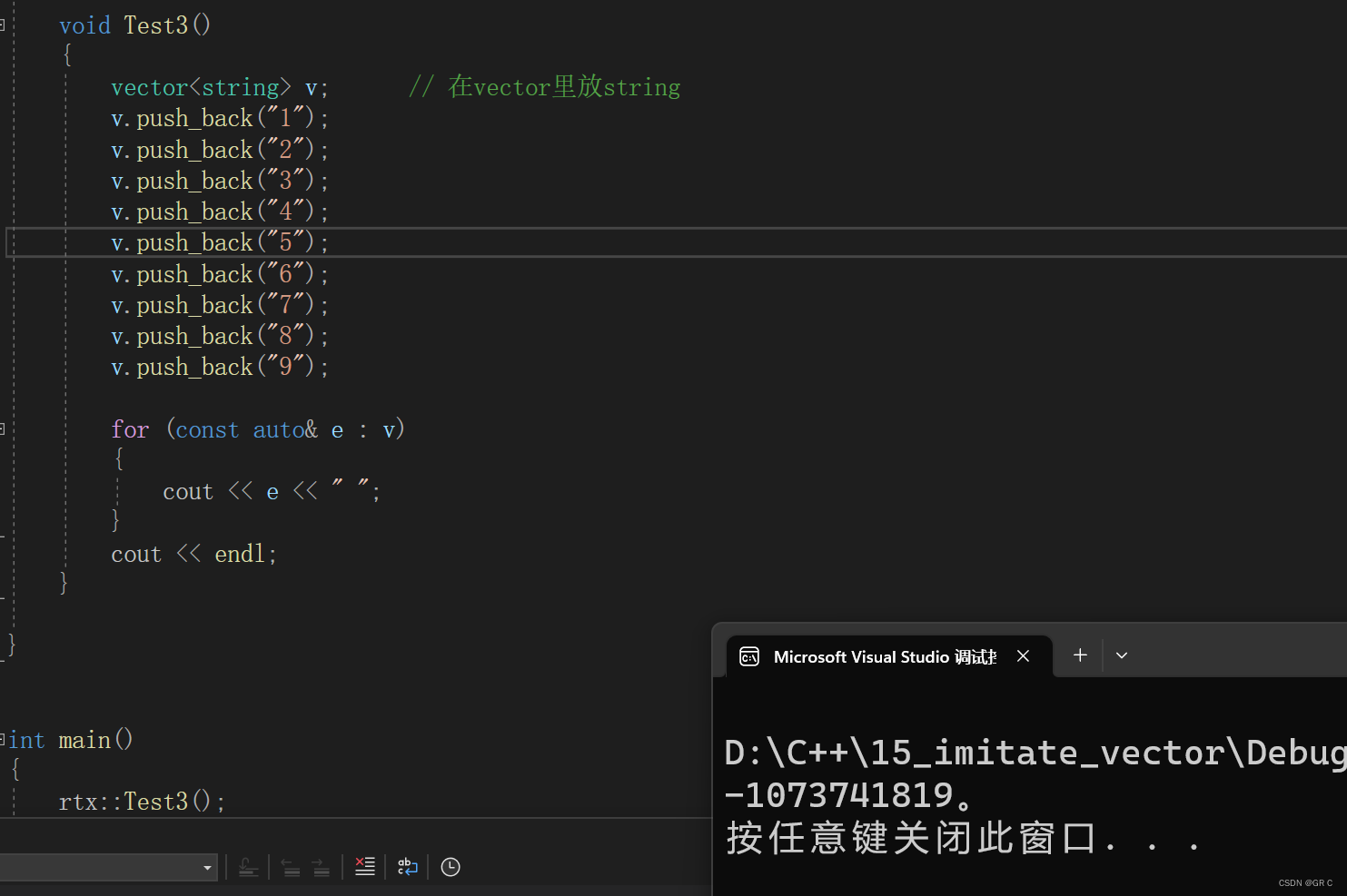Click the line v.push_back("9")

[220, 367]
